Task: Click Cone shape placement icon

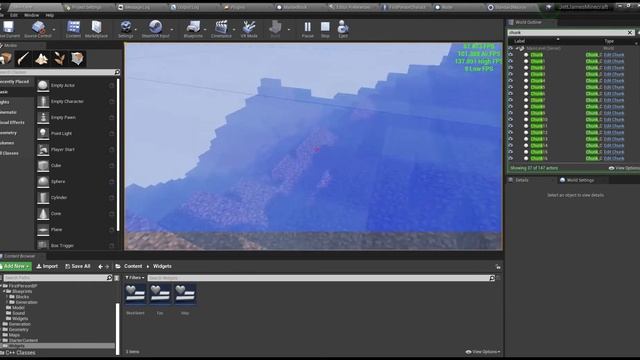Action: [x=43, y=213]
